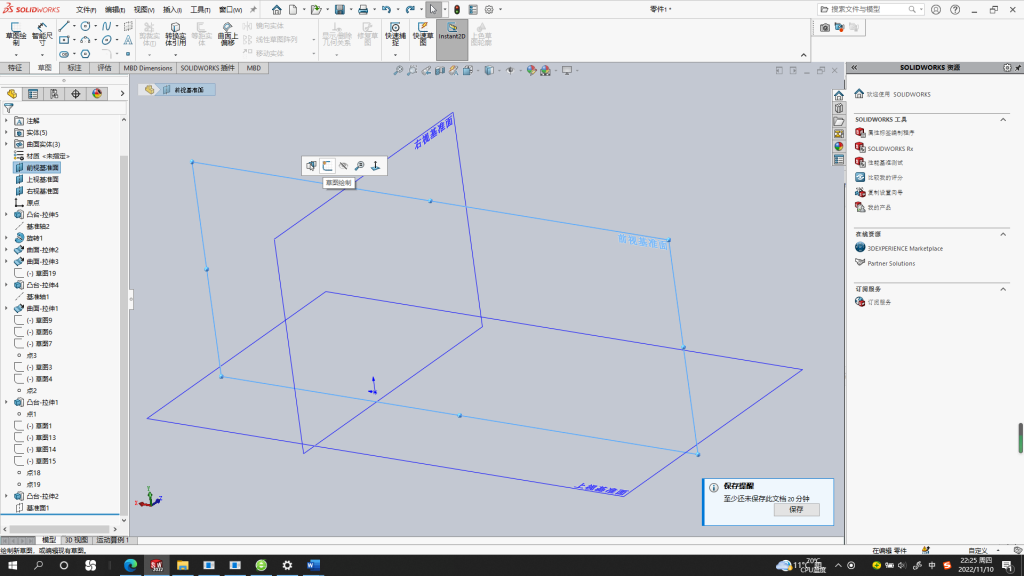Open the SOLIDWORKS Rx link

pos(890,149)
